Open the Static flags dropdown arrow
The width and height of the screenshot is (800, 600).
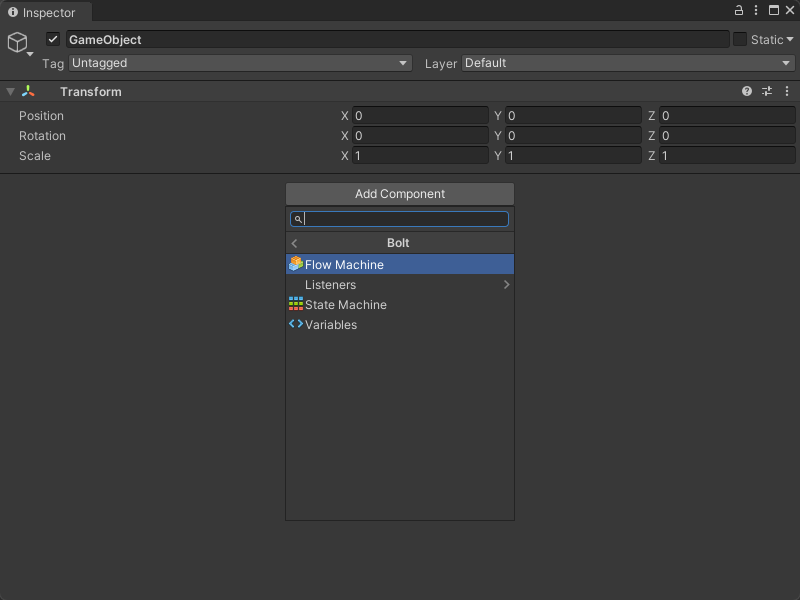tap(790, 40)
